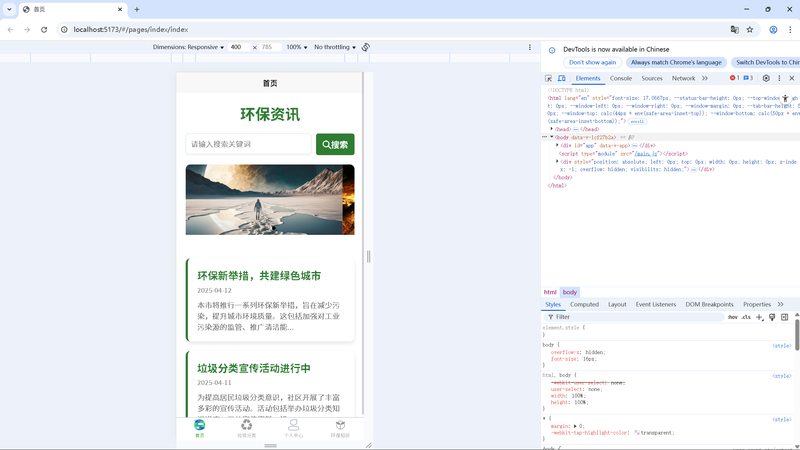Expand the div id app node
Image resolution: width=800 pixels, height=450 pixels.
point(557,145)
